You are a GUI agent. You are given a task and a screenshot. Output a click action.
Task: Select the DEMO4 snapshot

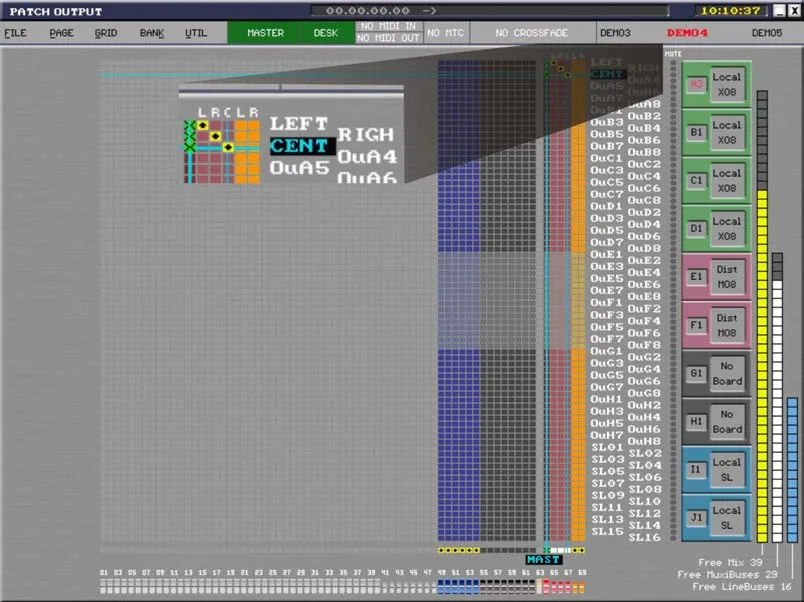(687, 33)
